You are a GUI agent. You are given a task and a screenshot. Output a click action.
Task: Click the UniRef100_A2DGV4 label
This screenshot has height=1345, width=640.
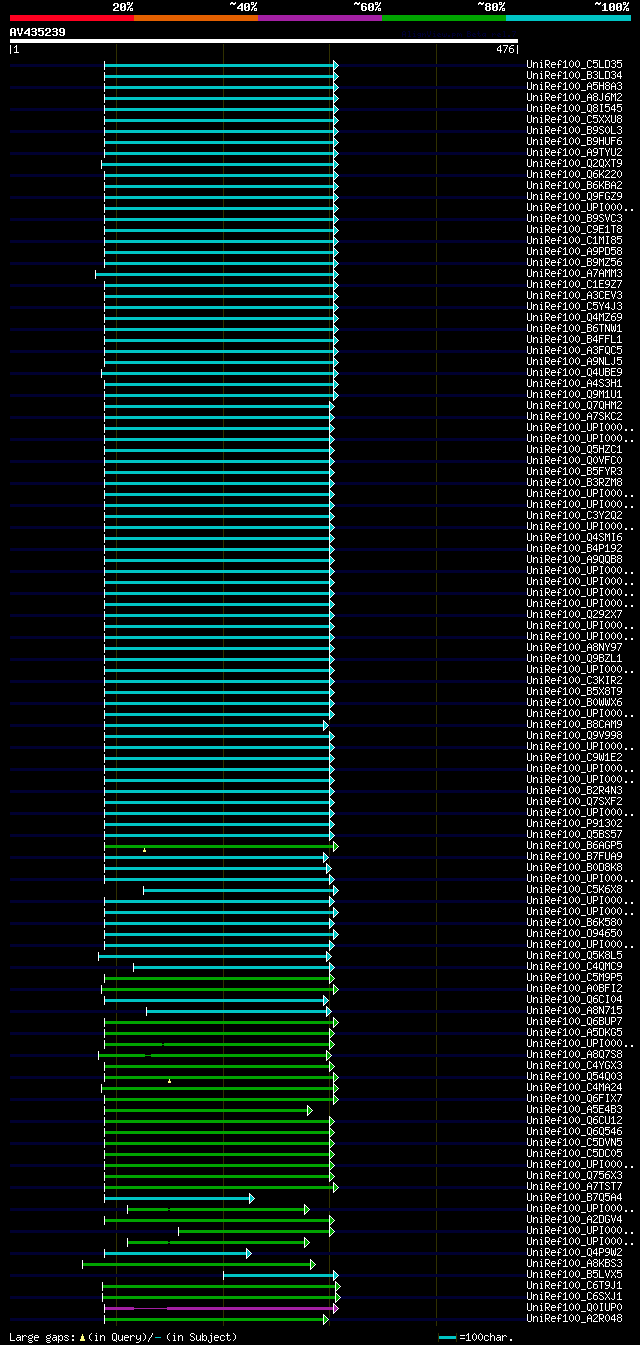pyautogui.click(x=574, y=1220)
